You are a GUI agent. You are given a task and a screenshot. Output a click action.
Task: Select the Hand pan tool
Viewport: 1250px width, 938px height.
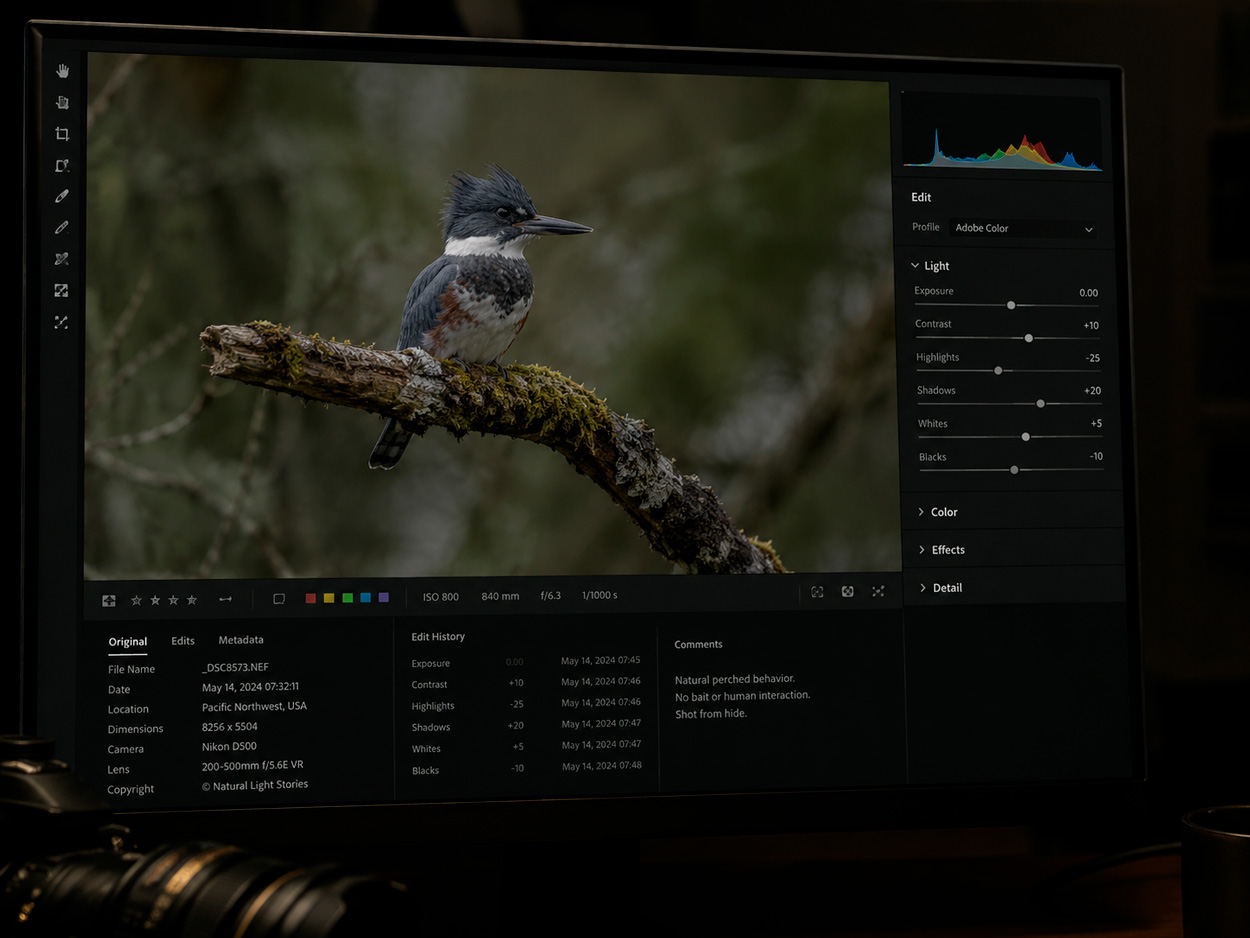pyautogui.click(x=63, y=71)
